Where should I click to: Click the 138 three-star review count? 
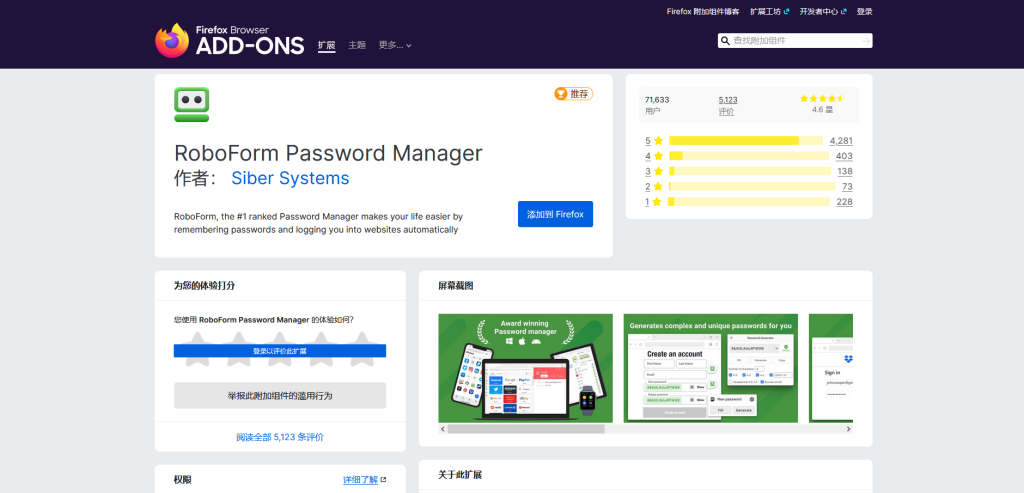(x=845, y=171)
